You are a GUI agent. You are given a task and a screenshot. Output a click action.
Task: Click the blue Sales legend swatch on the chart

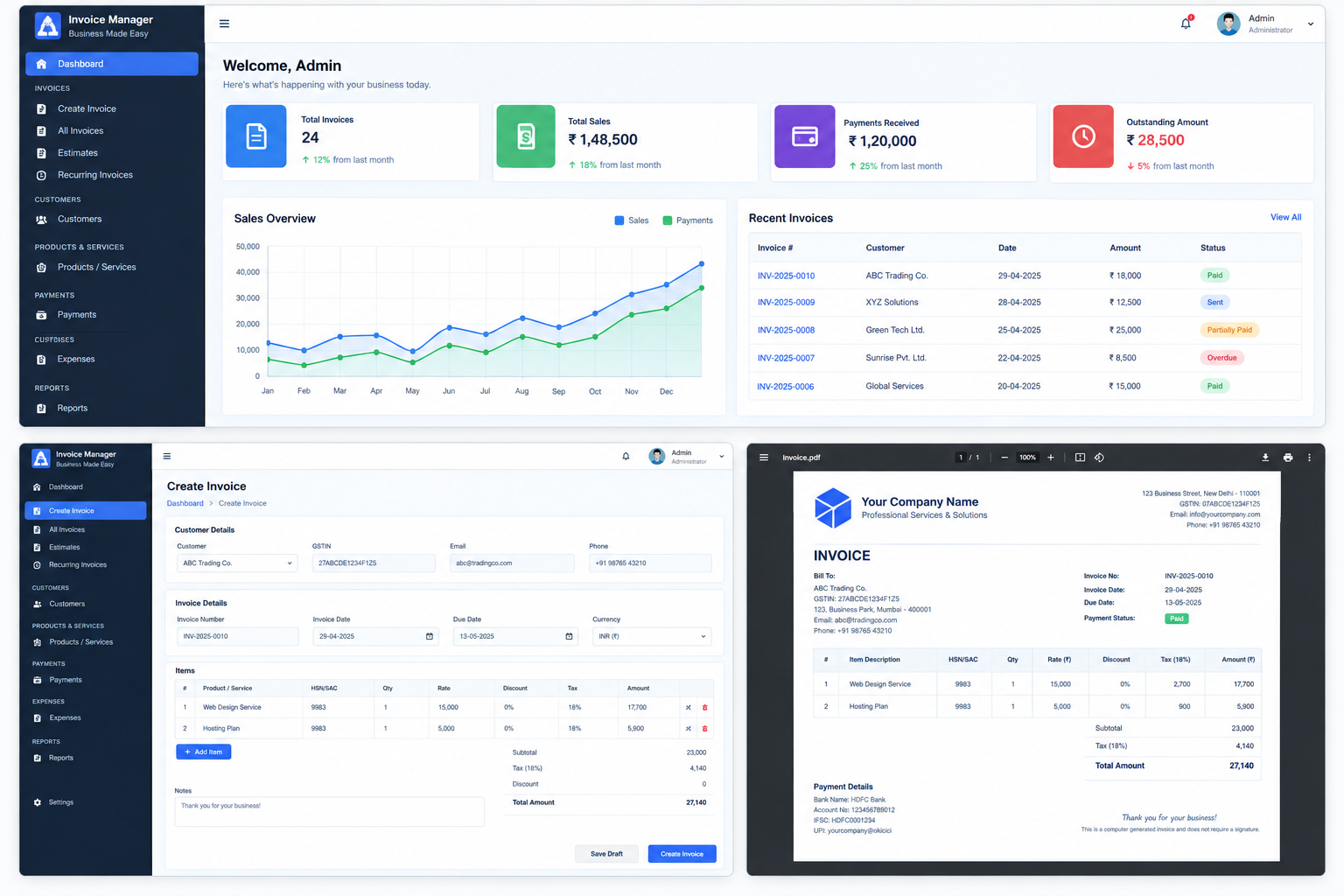619,220
